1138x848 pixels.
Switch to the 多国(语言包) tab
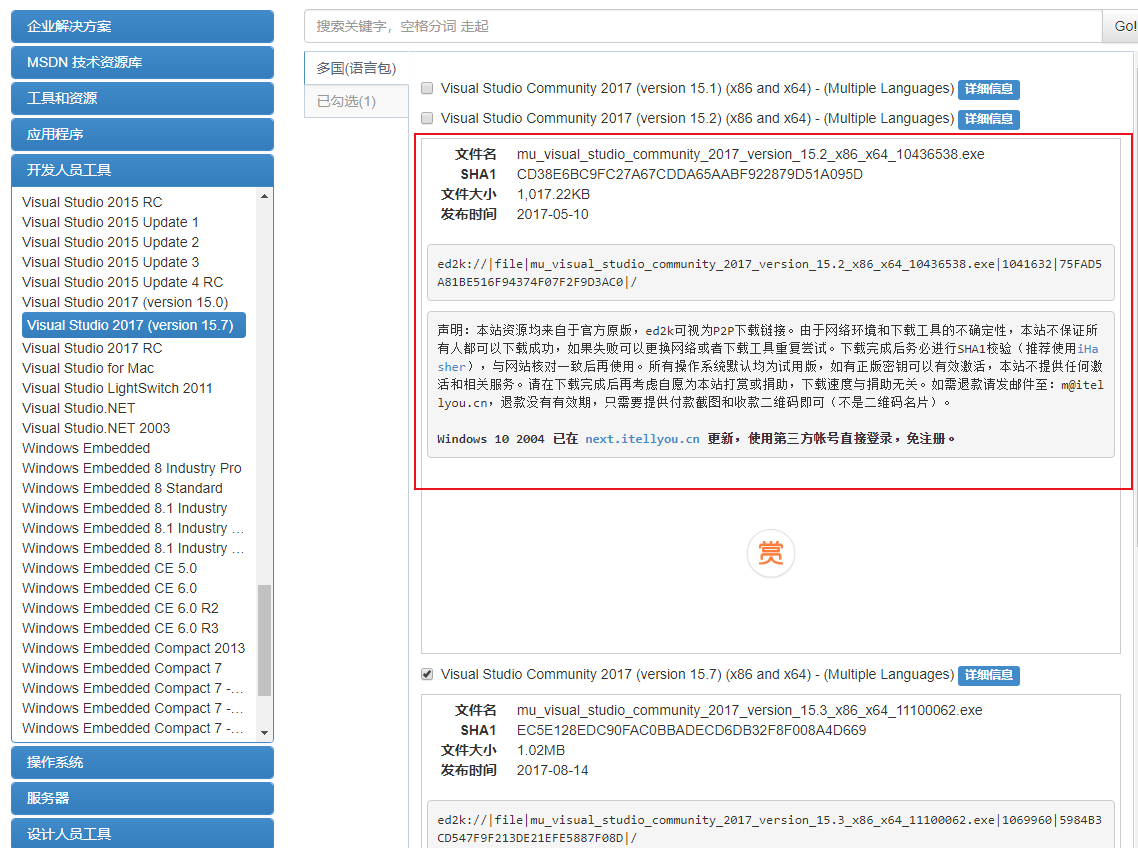356,66
